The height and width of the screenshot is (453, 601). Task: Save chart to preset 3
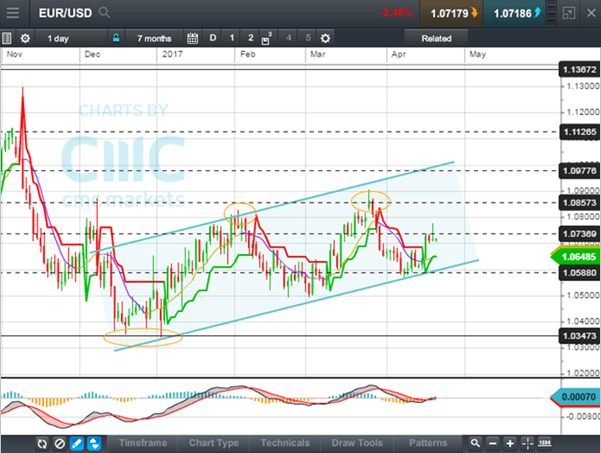(267, 38)
